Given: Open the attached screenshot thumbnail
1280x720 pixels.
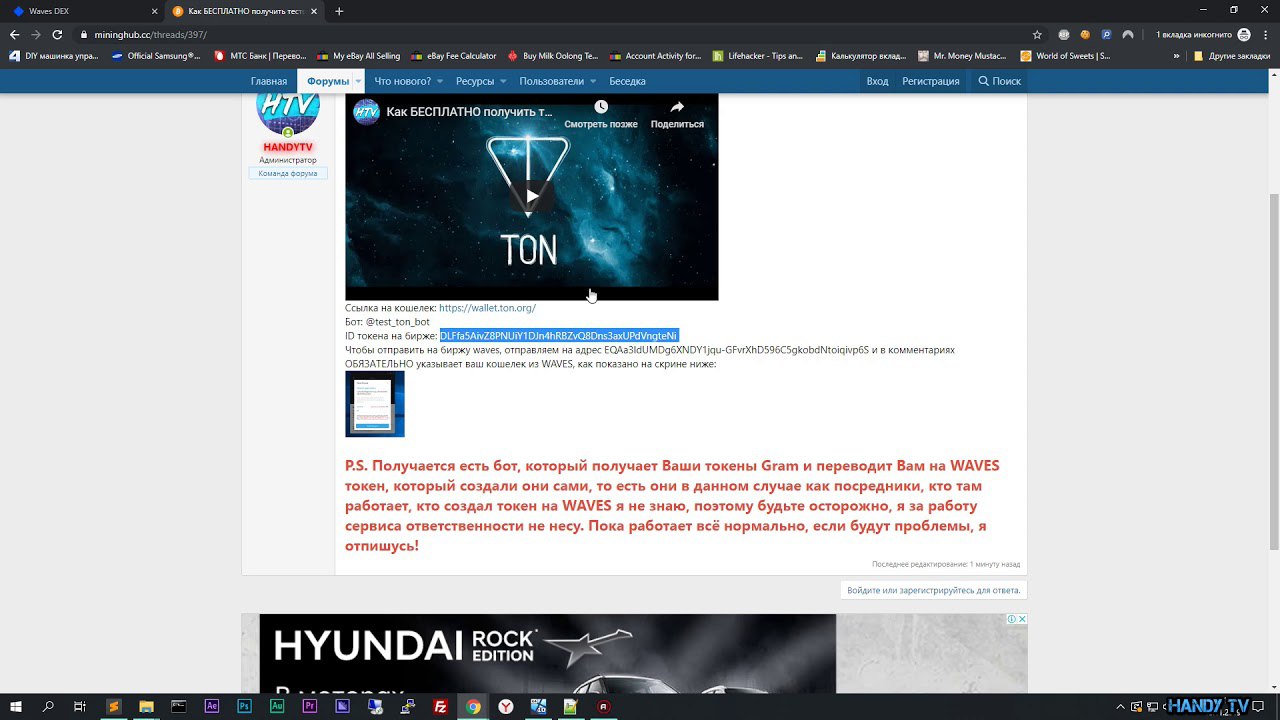Looking at the screenshot, I should pyautogui.click(x=375, y=404).
